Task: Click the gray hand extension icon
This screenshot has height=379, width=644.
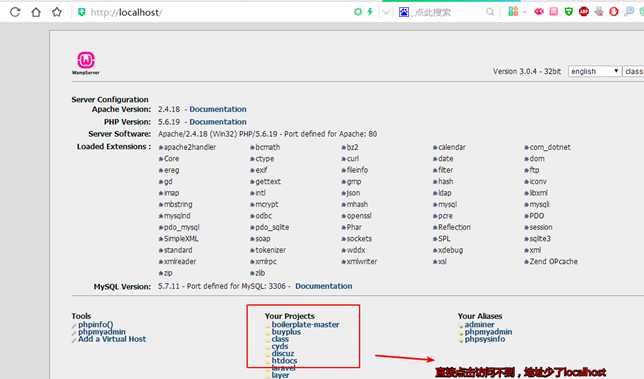Action: [599, 11]
